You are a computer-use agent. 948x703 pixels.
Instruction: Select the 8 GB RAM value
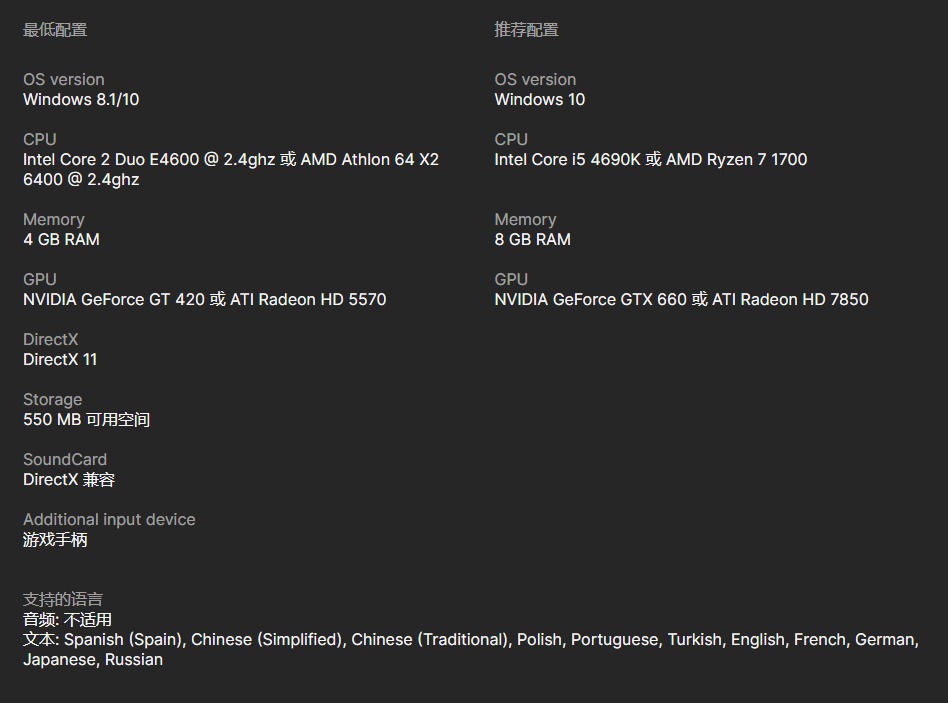pyautogui.click(x=533, y=239)
